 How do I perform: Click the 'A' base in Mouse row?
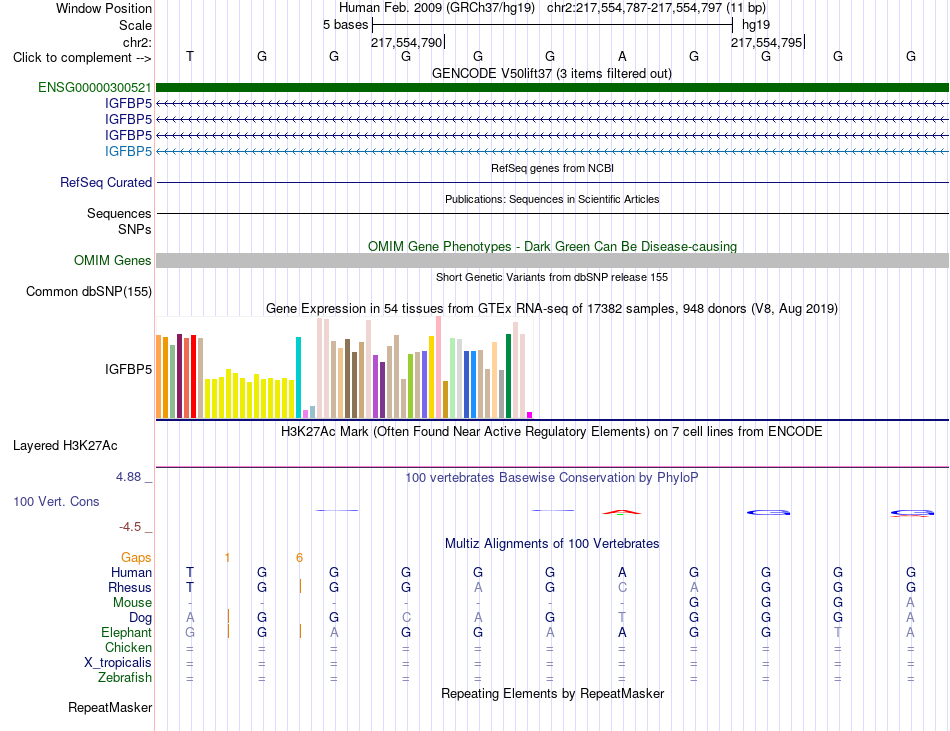tap(910, 603)
